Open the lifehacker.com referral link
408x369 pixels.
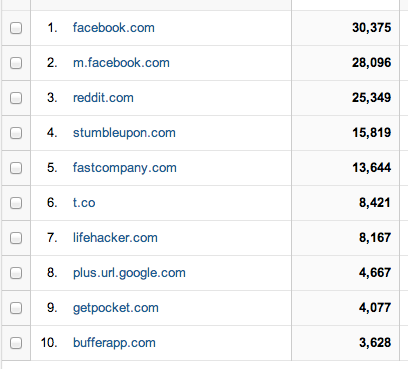coord(115,238)
